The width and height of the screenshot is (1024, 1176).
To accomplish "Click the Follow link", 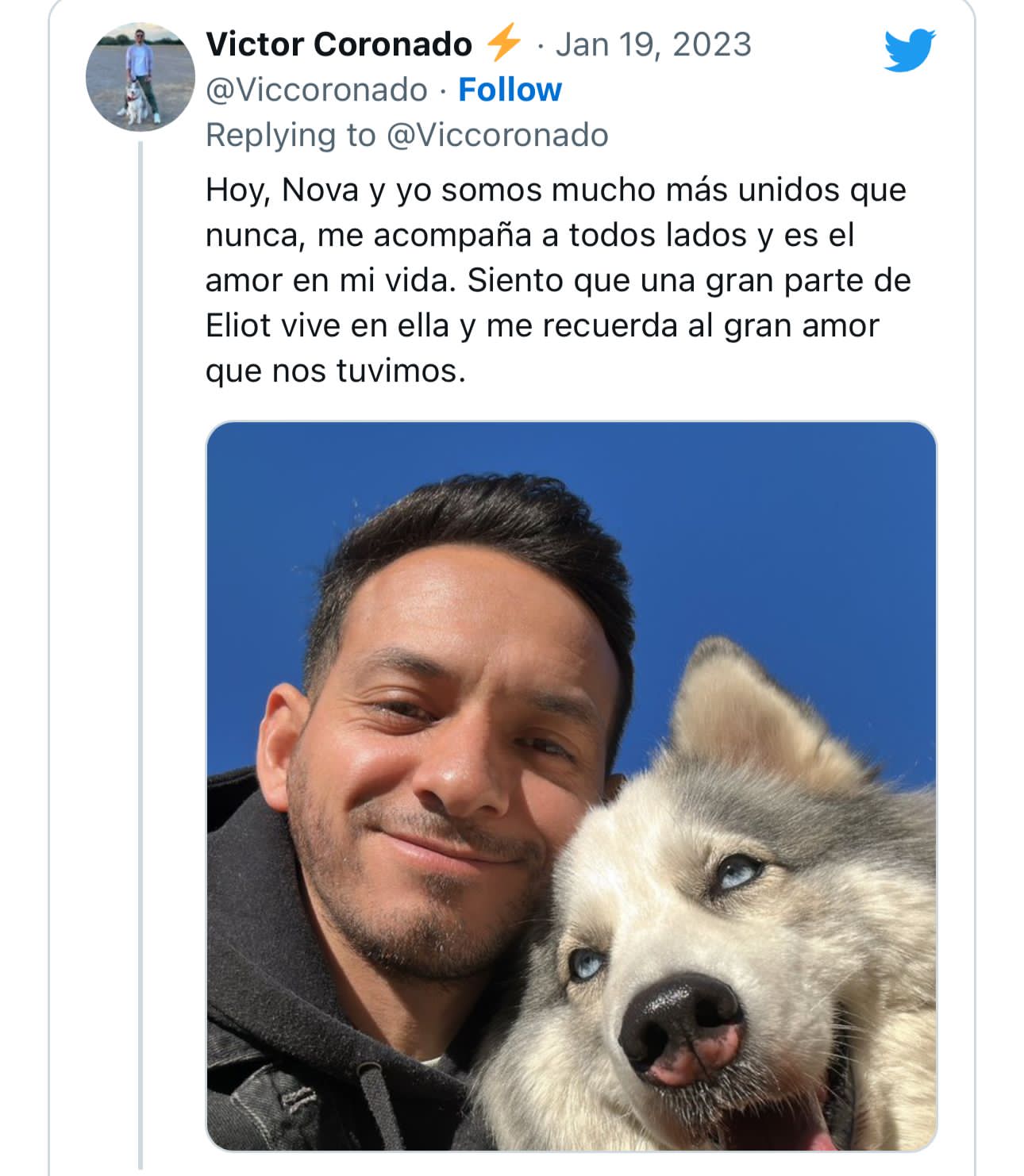I will [510, 90].
